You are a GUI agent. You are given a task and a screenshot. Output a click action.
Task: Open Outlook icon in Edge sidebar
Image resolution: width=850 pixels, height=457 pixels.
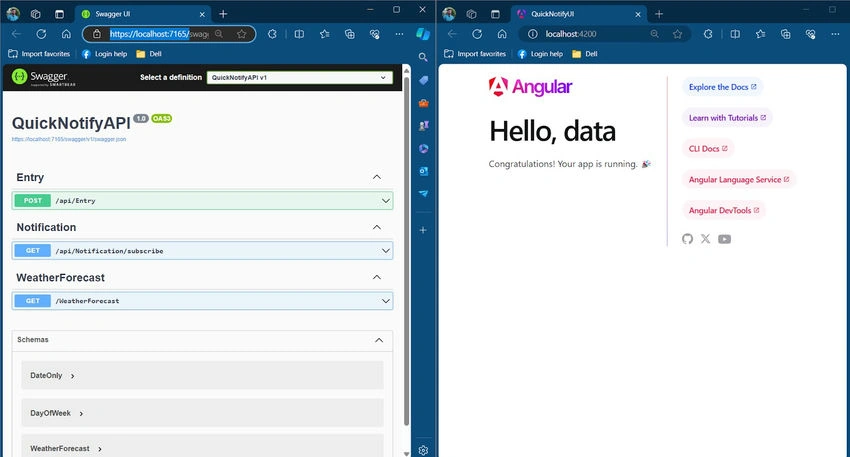coord(423,171)
